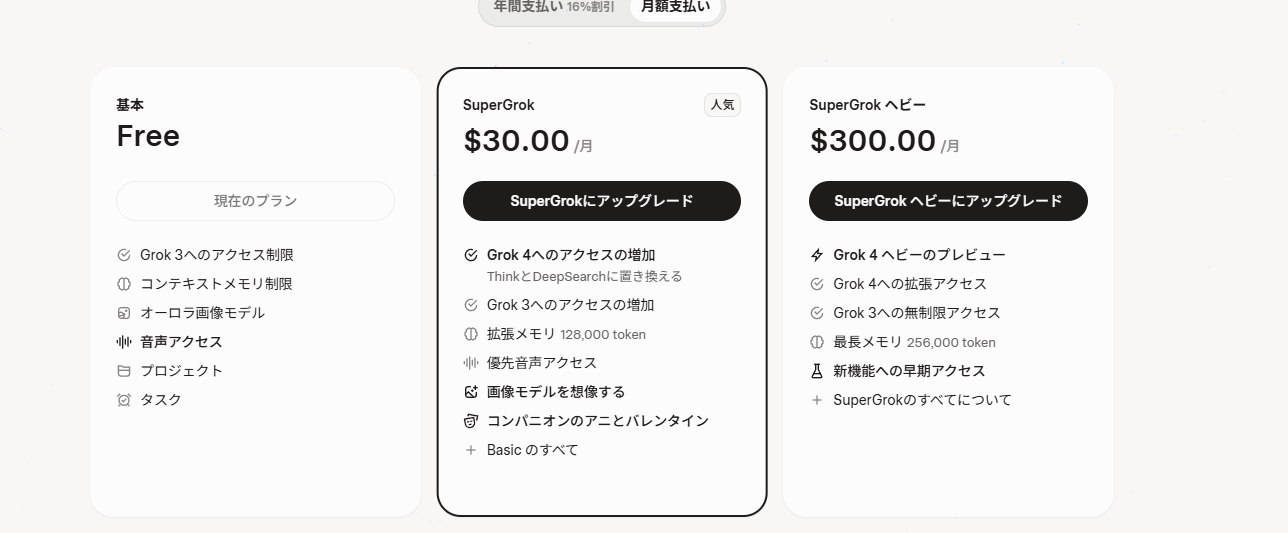This screenshot has width=1288, height=533.
Task: Click the companion mask icon beside コンパニオンのアニとバレンタイン
Action: tap(471, 421)
